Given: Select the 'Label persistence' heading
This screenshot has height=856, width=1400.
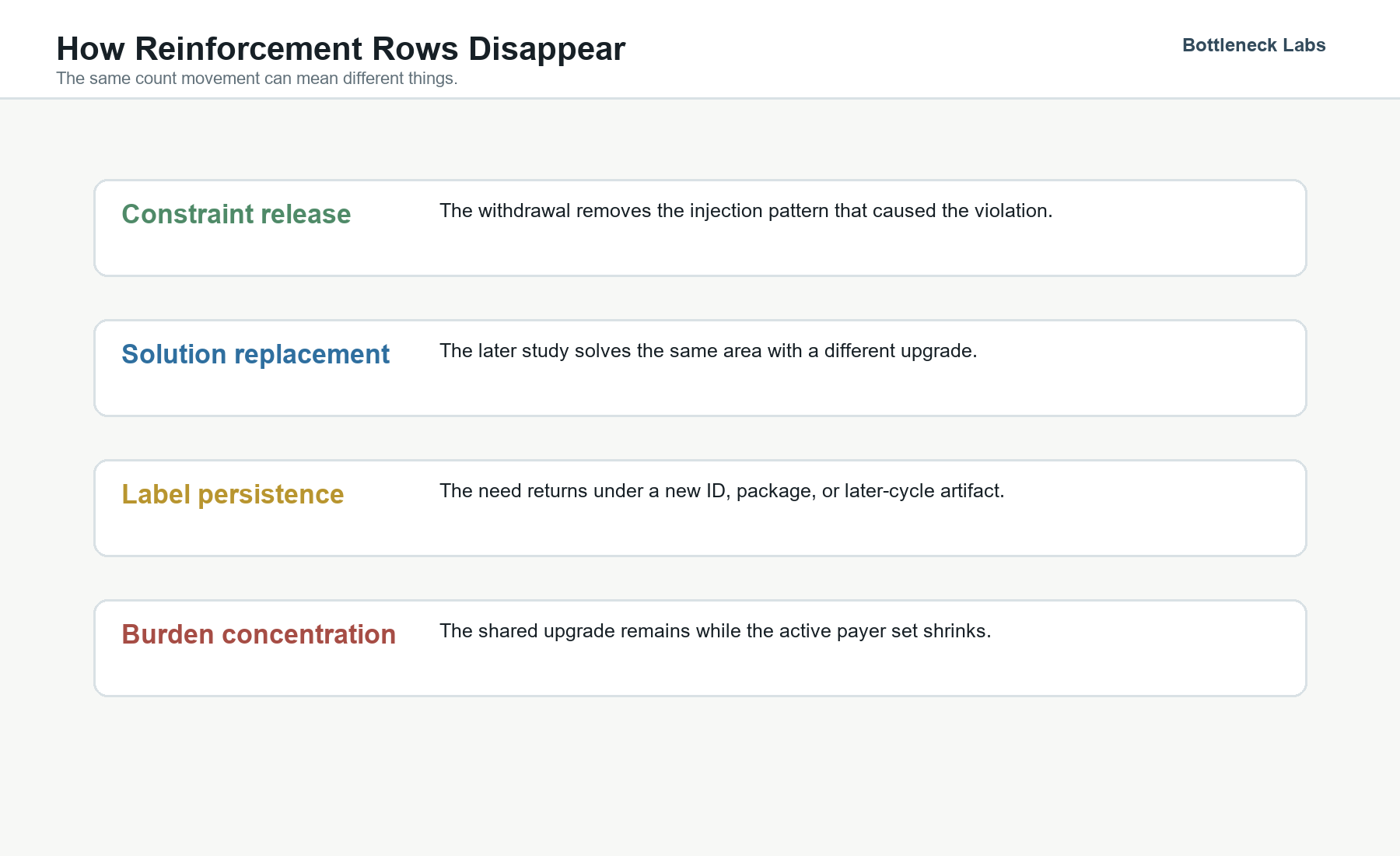Looking at the screenshot, I should coord(233,494).
